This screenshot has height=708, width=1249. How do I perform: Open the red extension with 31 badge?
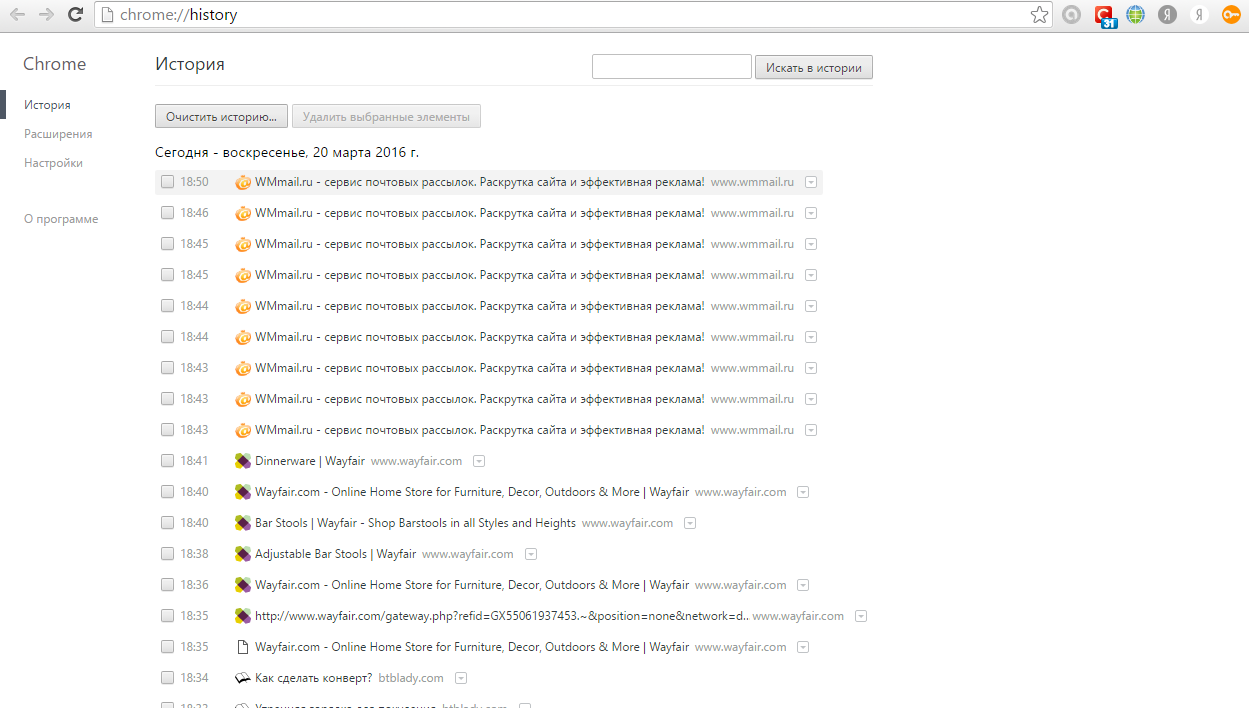[1104, 15]
